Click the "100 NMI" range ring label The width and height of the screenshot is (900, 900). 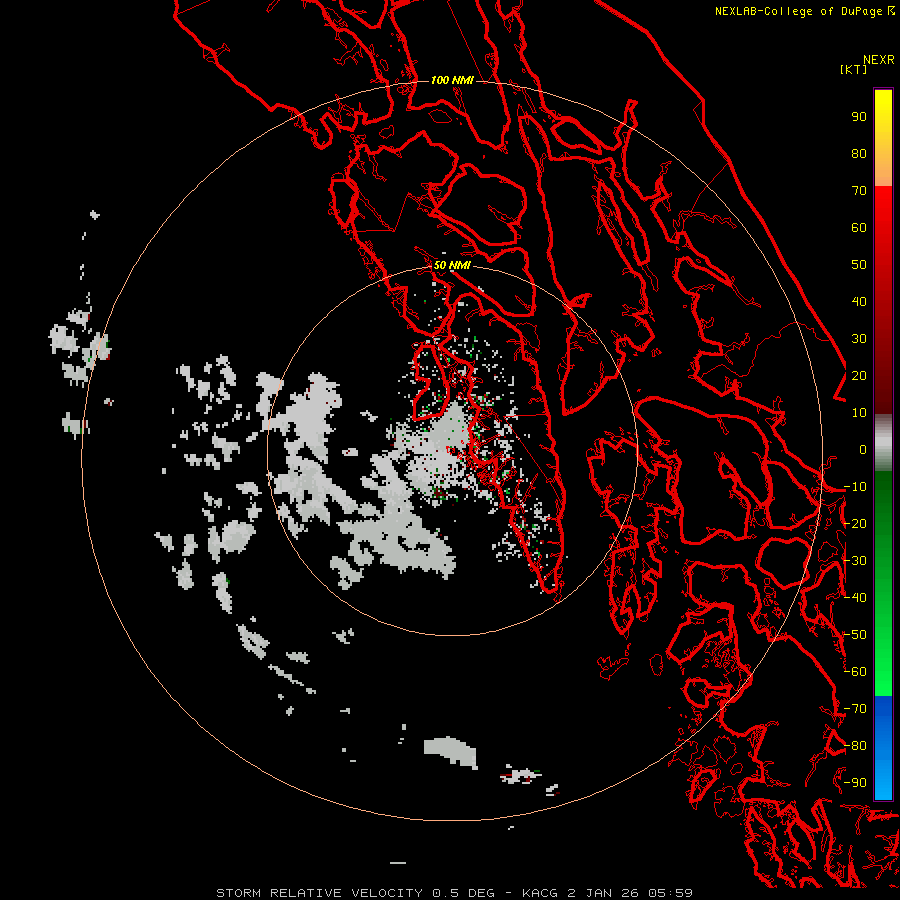[x=452, y=80]
